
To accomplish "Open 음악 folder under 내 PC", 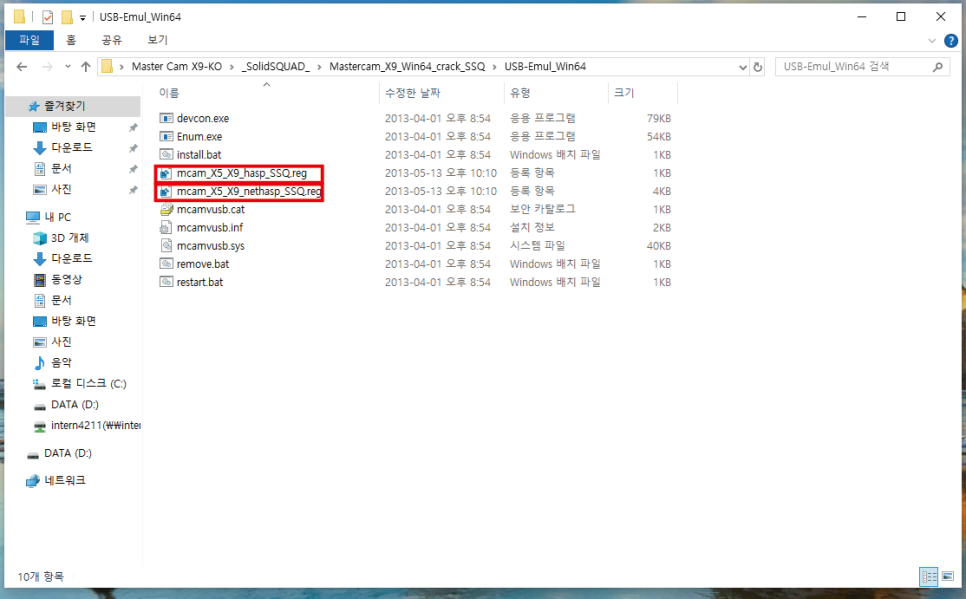I will click(61, 362).
